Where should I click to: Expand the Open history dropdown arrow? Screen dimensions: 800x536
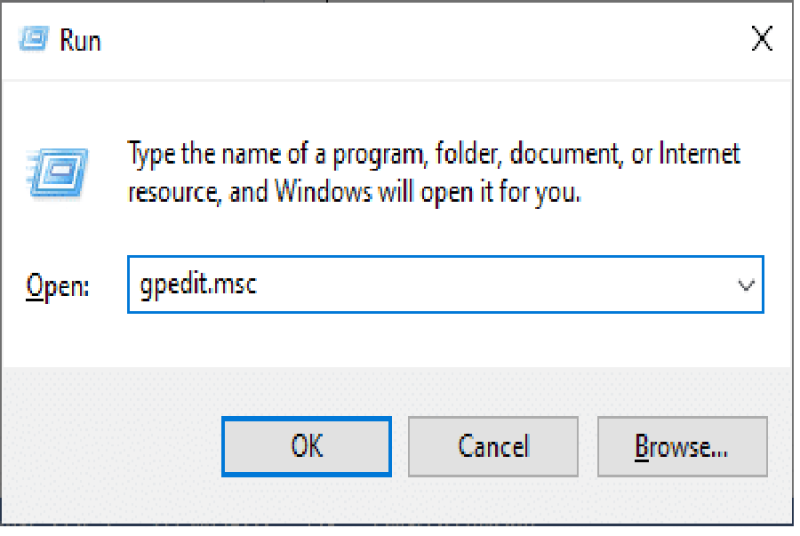pos(746,285)
